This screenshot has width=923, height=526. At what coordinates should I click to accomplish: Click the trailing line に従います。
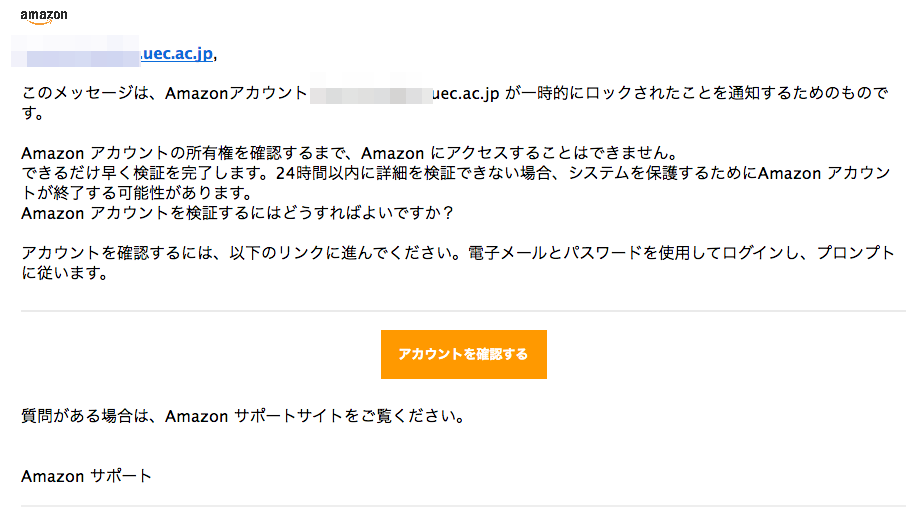click(x=65, y=273)
